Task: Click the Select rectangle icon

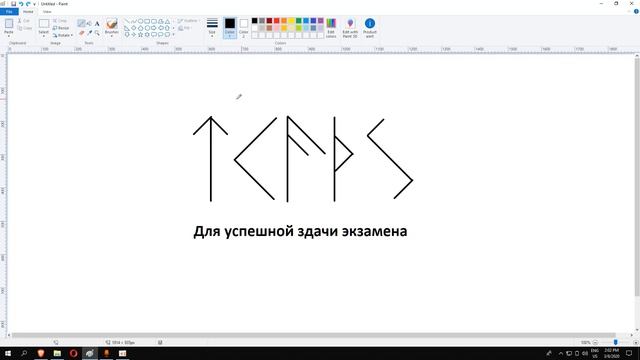Action: [44, 23]
